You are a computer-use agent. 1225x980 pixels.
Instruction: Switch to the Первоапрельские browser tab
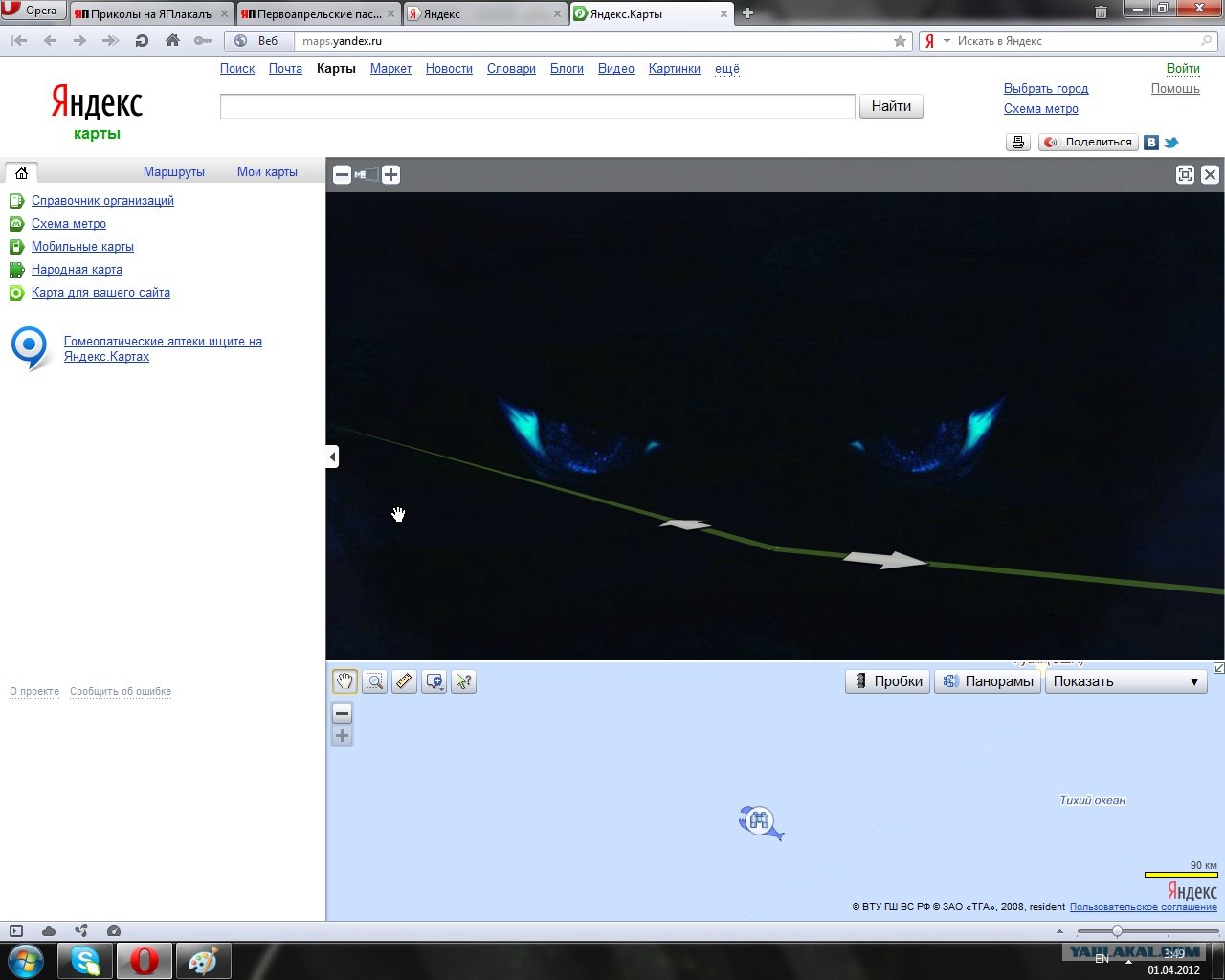point(319,14)
